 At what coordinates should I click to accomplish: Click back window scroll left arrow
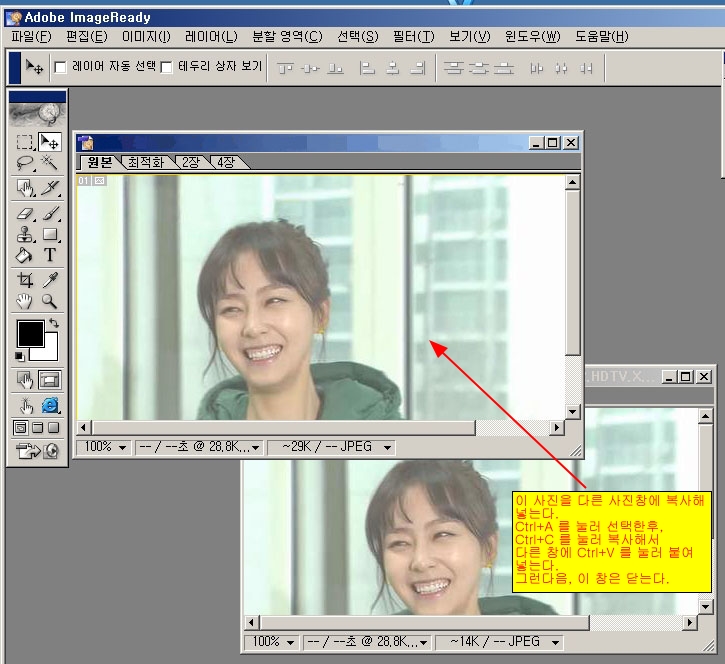point(251,622)
